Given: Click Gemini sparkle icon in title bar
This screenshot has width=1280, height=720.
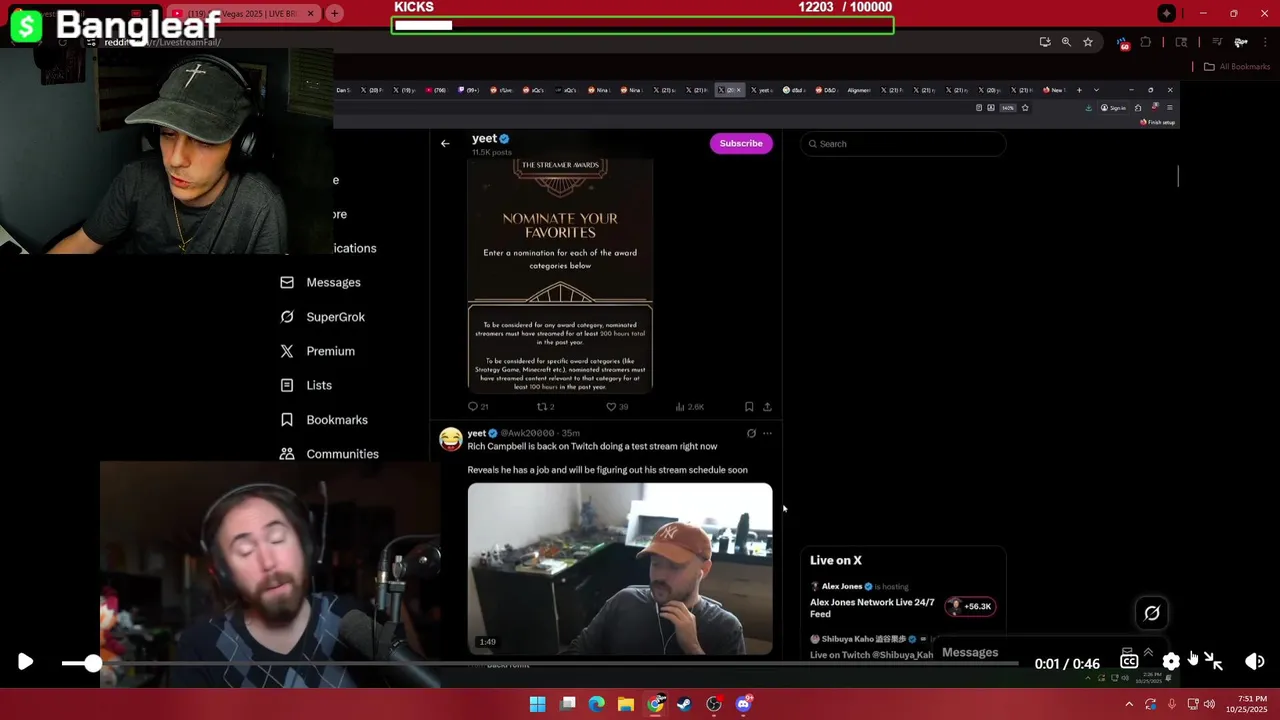Looking at the screenshot, I should (x=1166, y=13).
